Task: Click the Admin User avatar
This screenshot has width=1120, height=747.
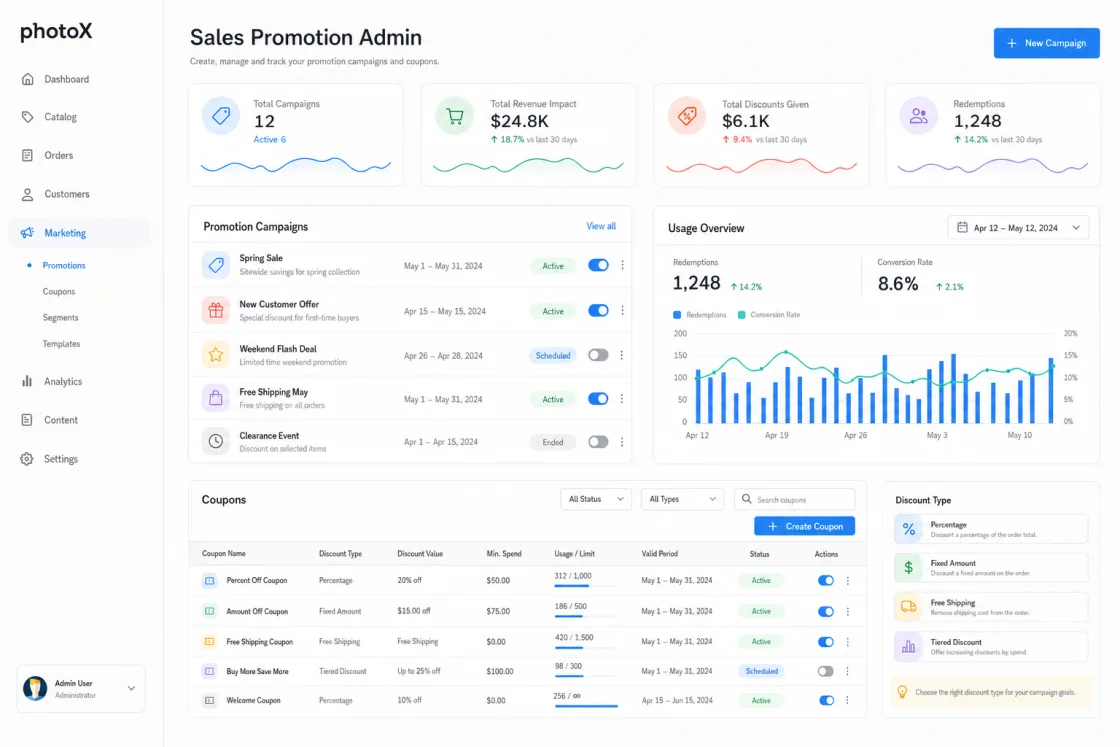Action: click(35, 688)
